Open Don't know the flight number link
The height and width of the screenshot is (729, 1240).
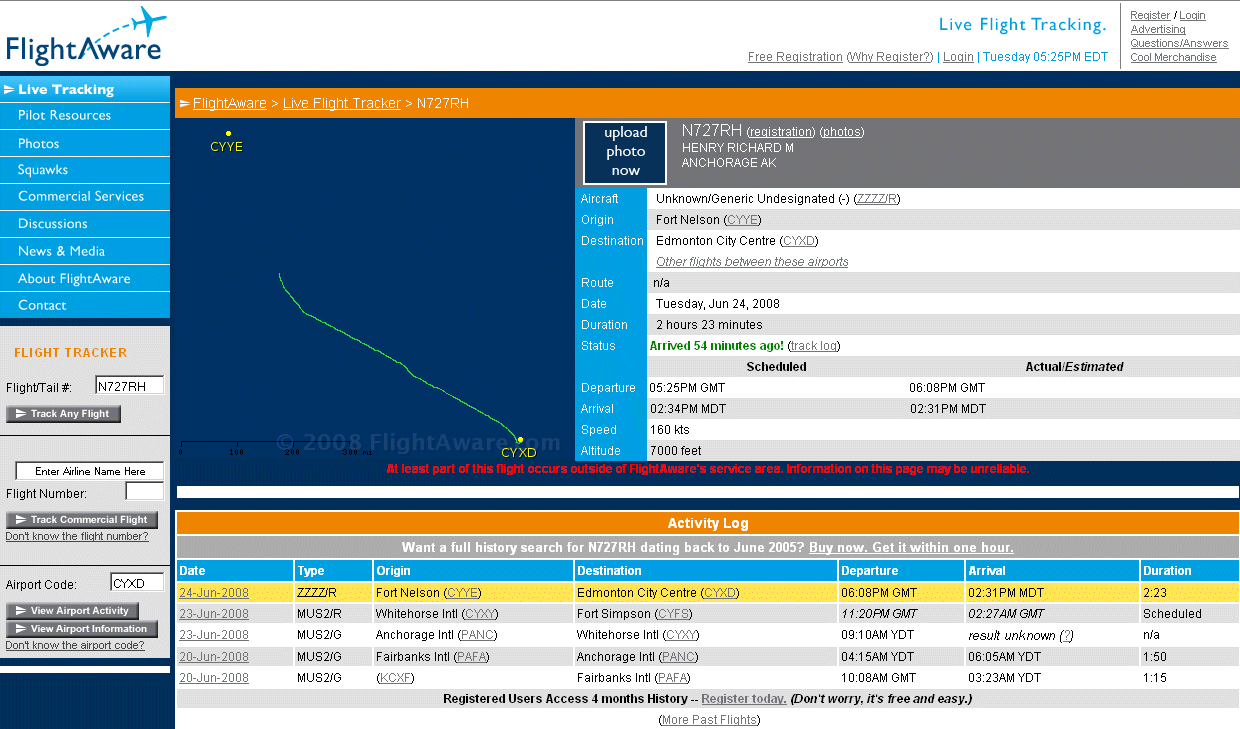point(77,537)
